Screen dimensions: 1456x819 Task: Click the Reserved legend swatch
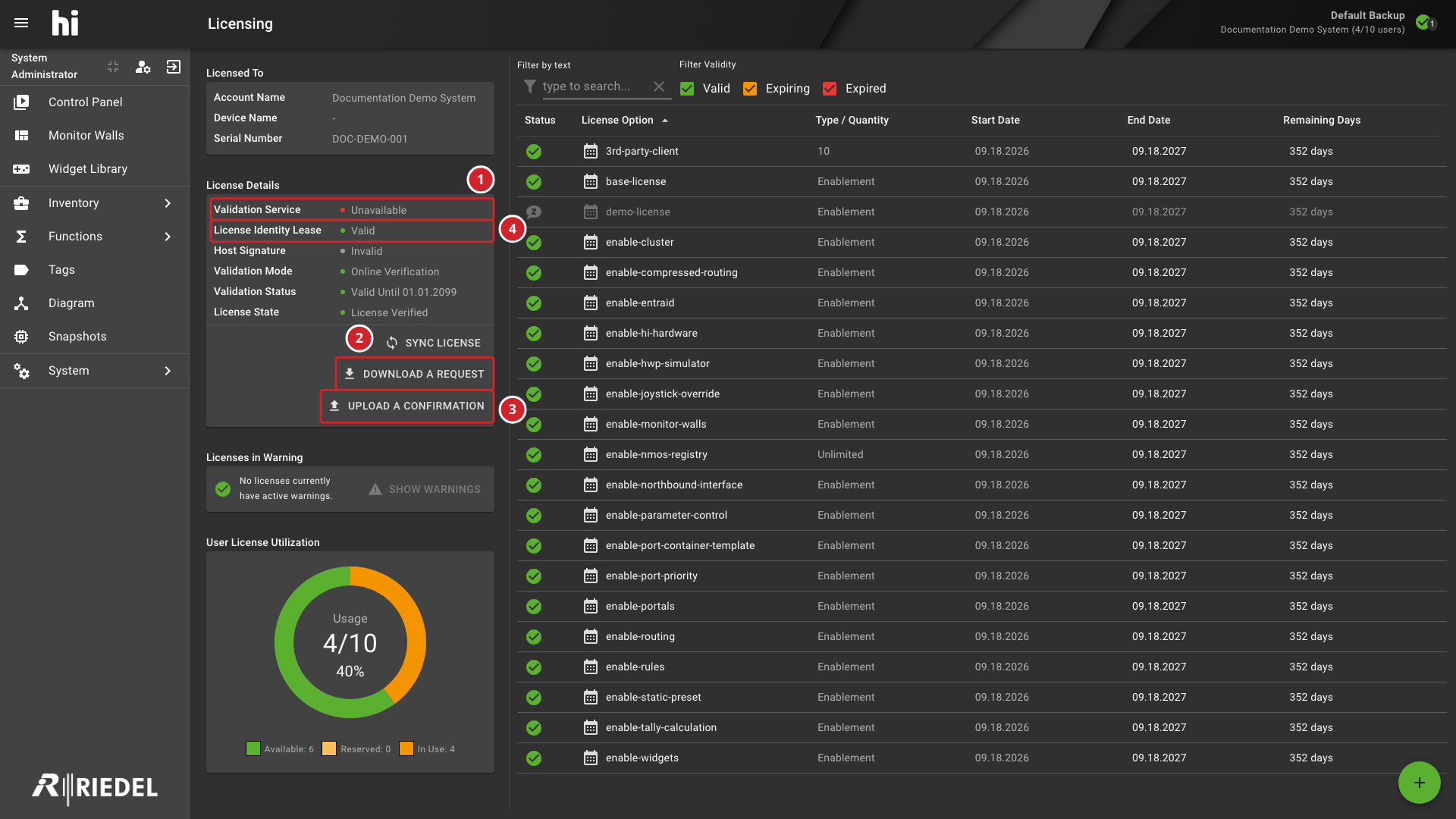[329, 748]
